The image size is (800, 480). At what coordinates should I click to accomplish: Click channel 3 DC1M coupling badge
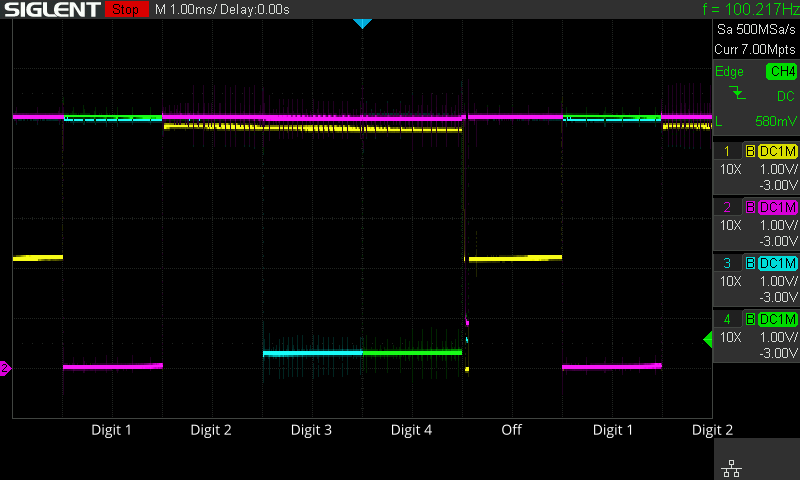[778, 263]
